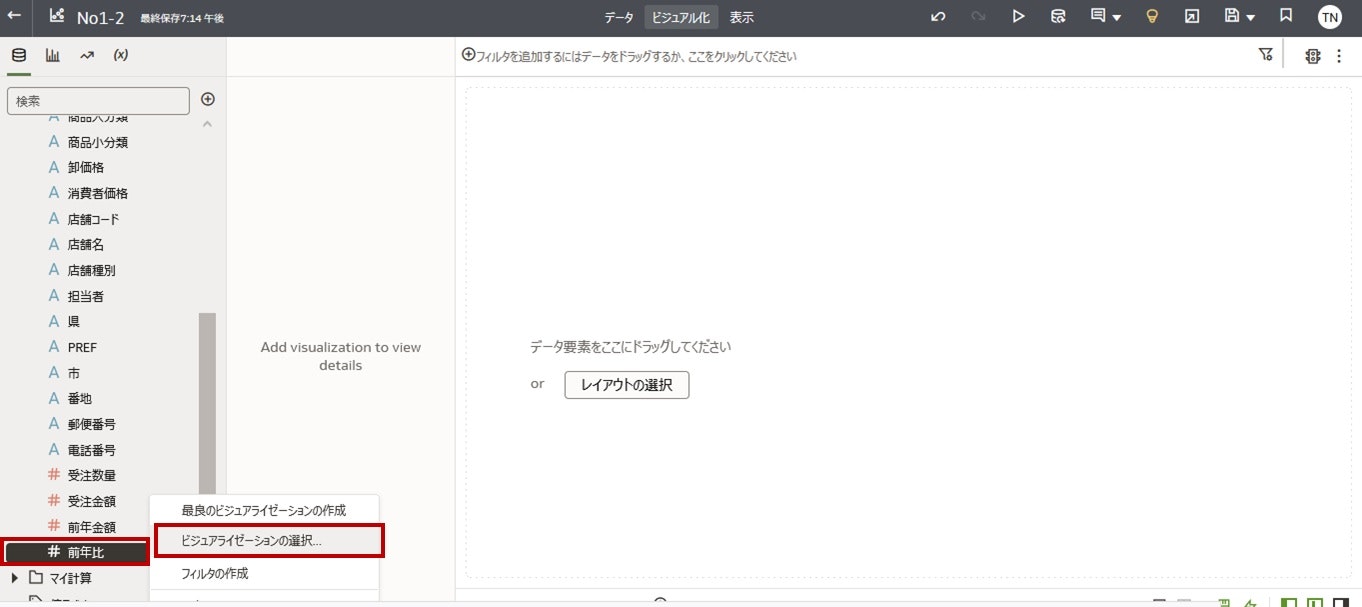
Task: Click the filter bar settings funnel icon
Action: [1266, 55]
